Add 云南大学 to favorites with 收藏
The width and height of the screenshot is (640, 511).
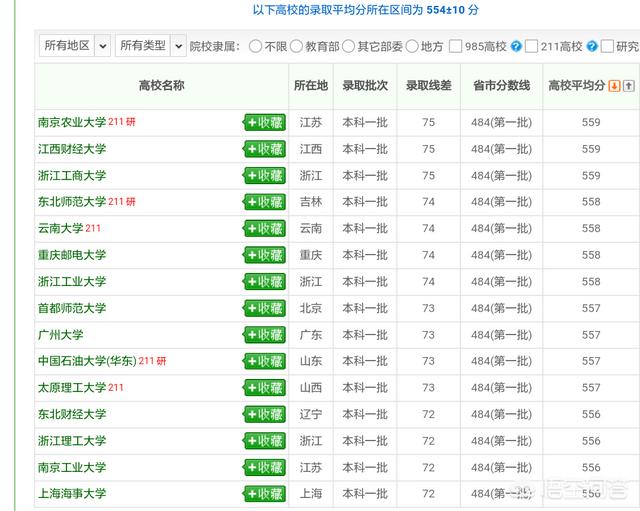pyautogui.click(x=264, y=228)
